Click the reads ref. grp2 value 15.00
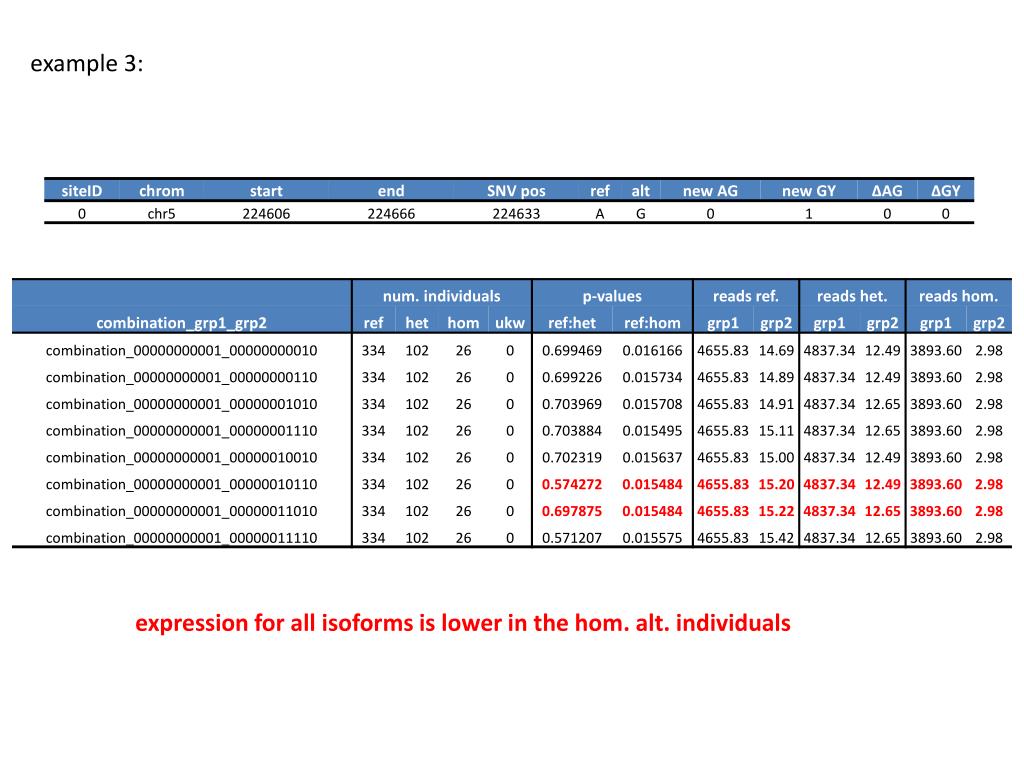1024x768 pixels. tap(776, 457)
